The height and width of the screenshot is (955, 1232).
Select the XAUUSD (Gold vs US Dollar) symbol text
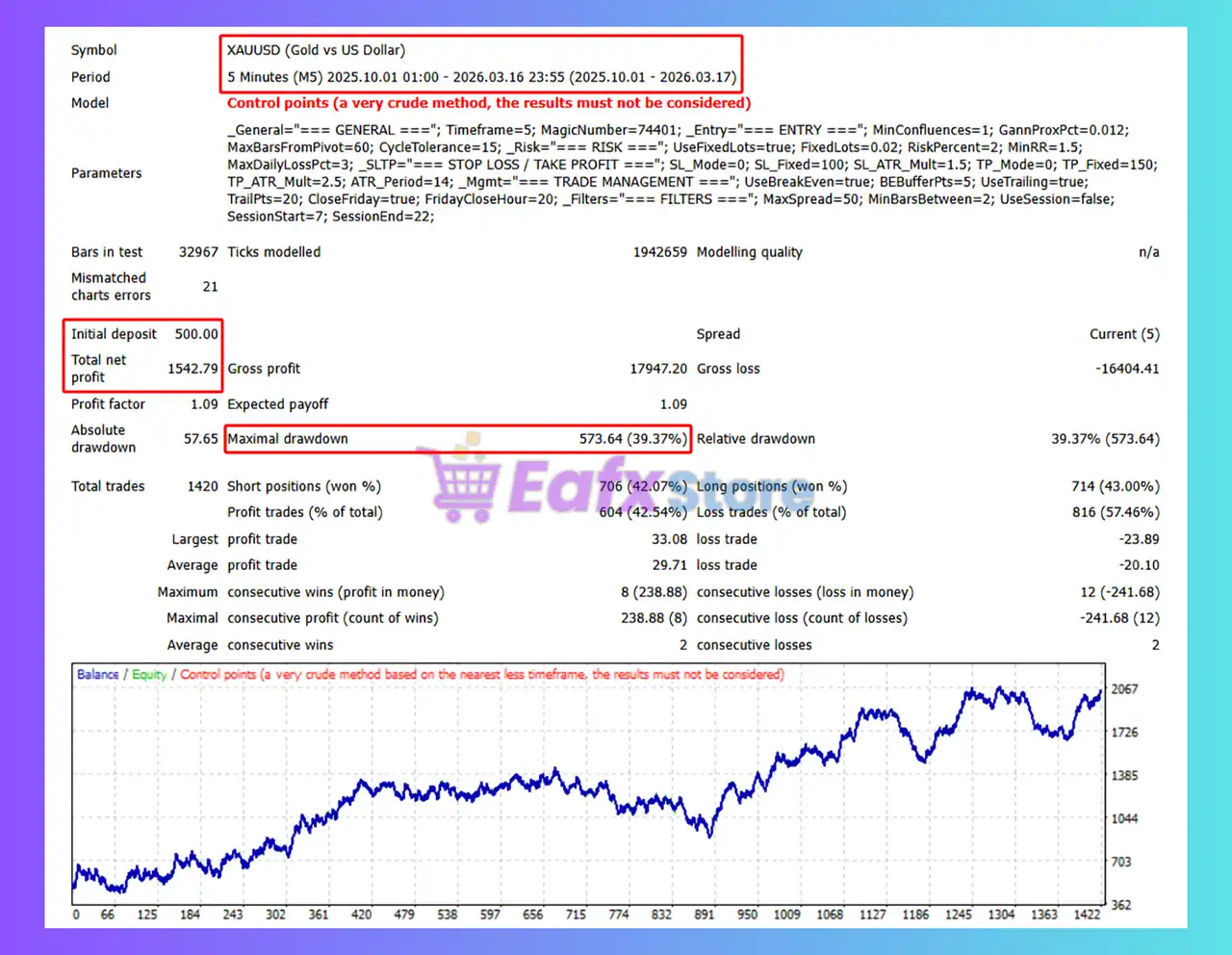click(316, 50)
